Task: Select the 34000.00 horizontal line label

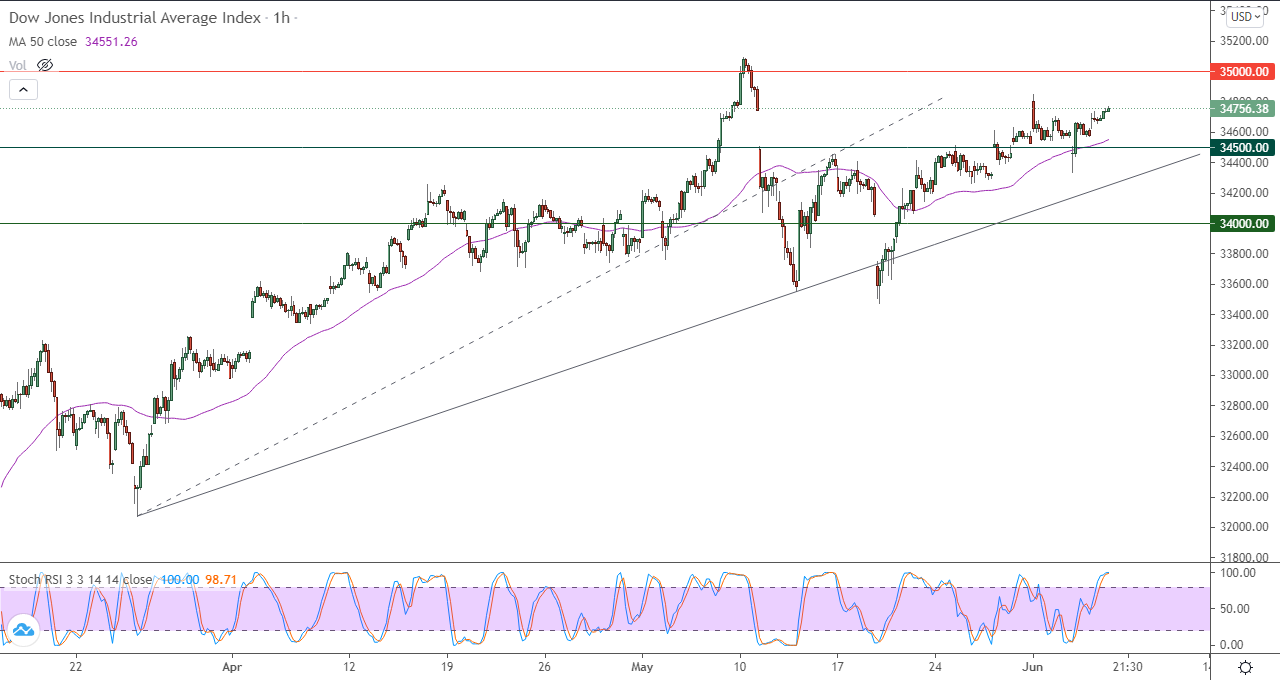Action: 1243,224
